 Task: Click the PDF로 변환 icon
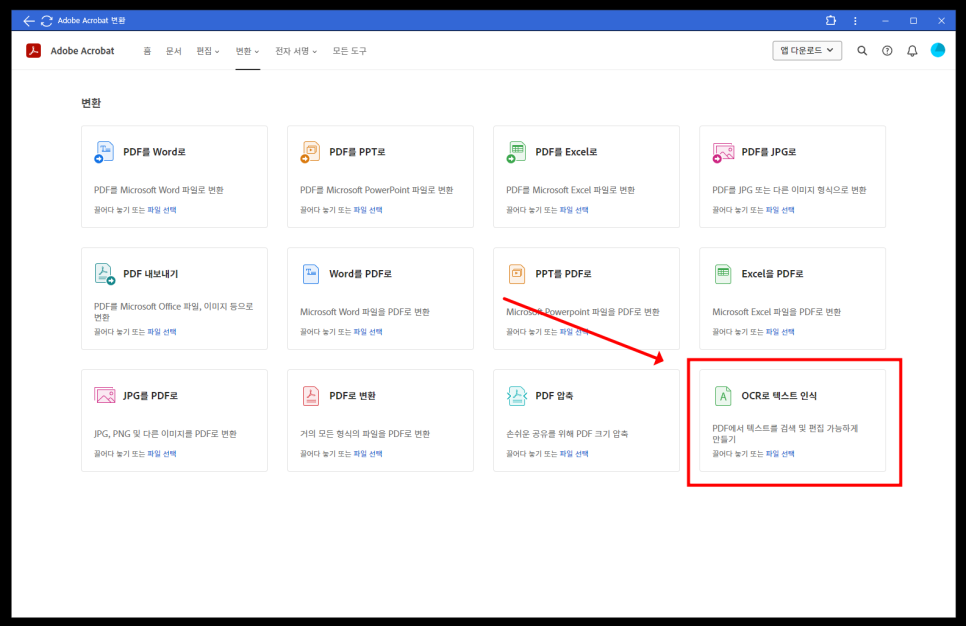pos(310,396)
